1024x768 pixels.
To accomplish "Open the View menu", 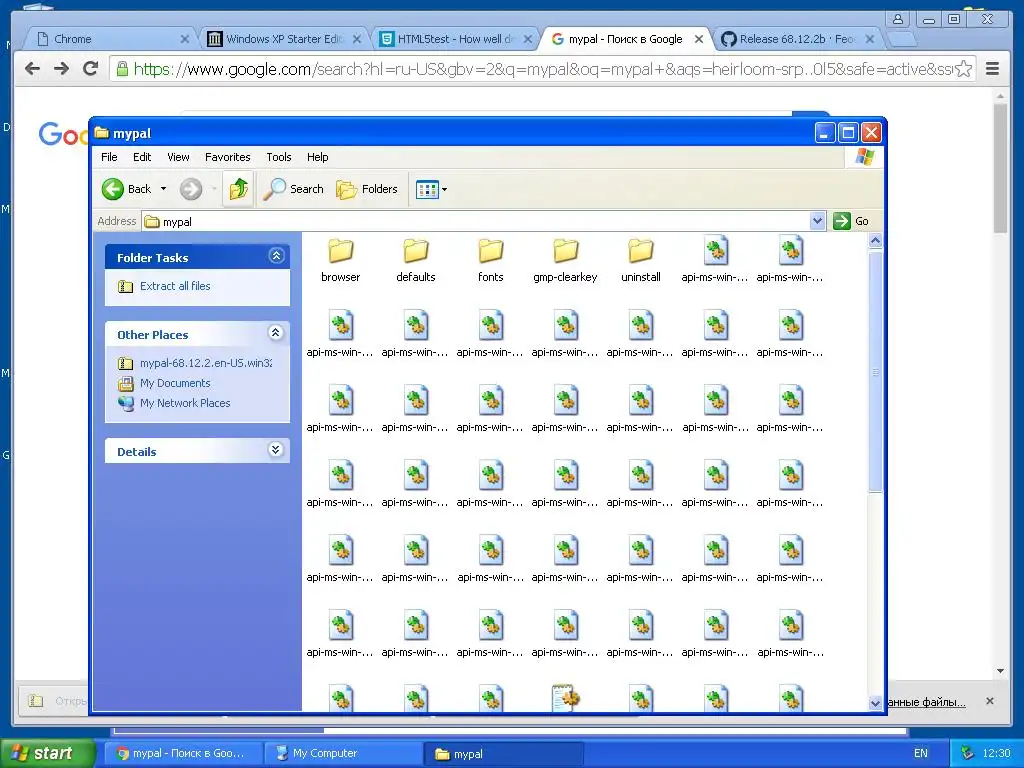I will coord(178,157).
